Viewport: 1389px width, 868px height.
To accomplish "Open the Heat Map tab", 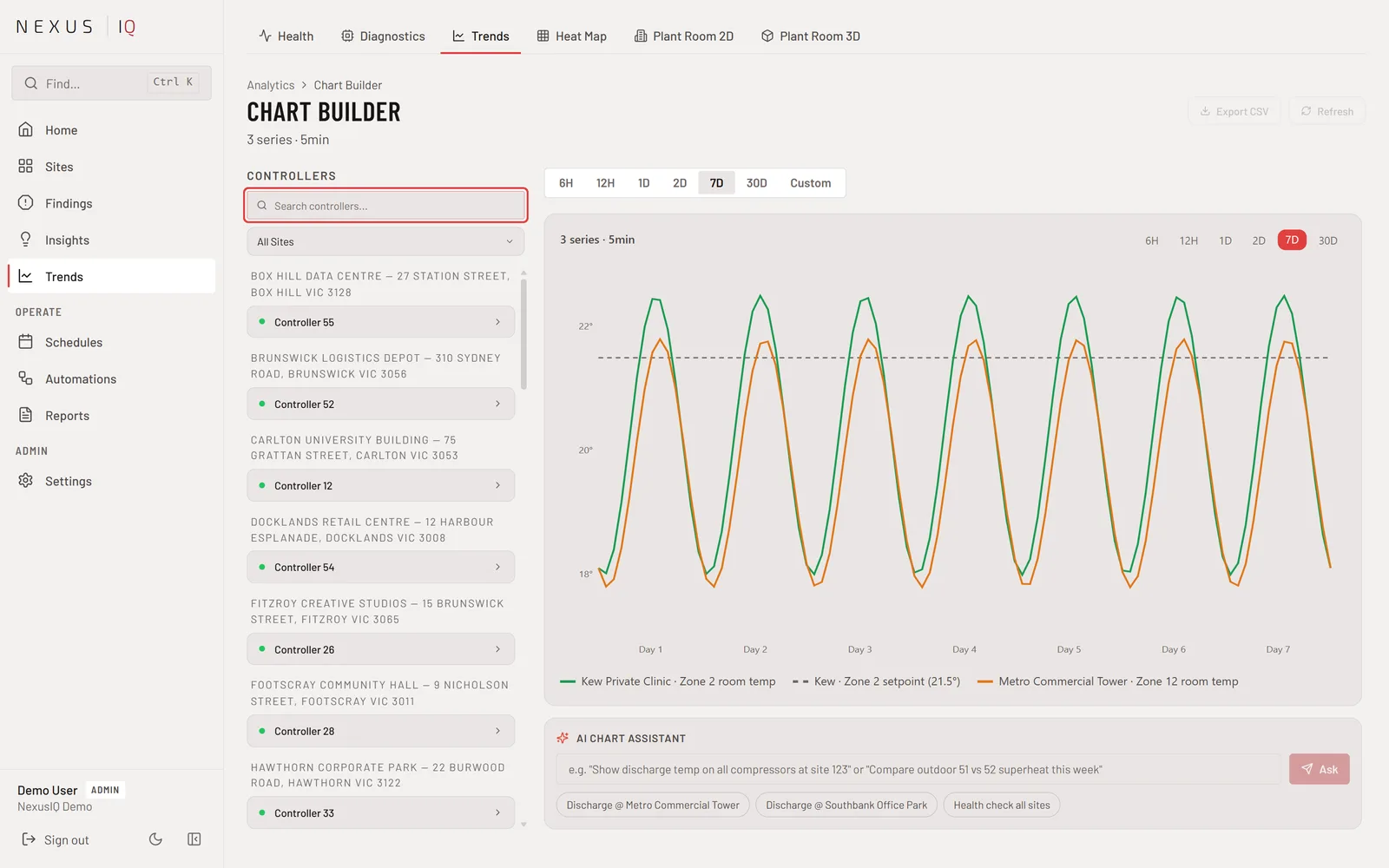I will pos(572,36).
